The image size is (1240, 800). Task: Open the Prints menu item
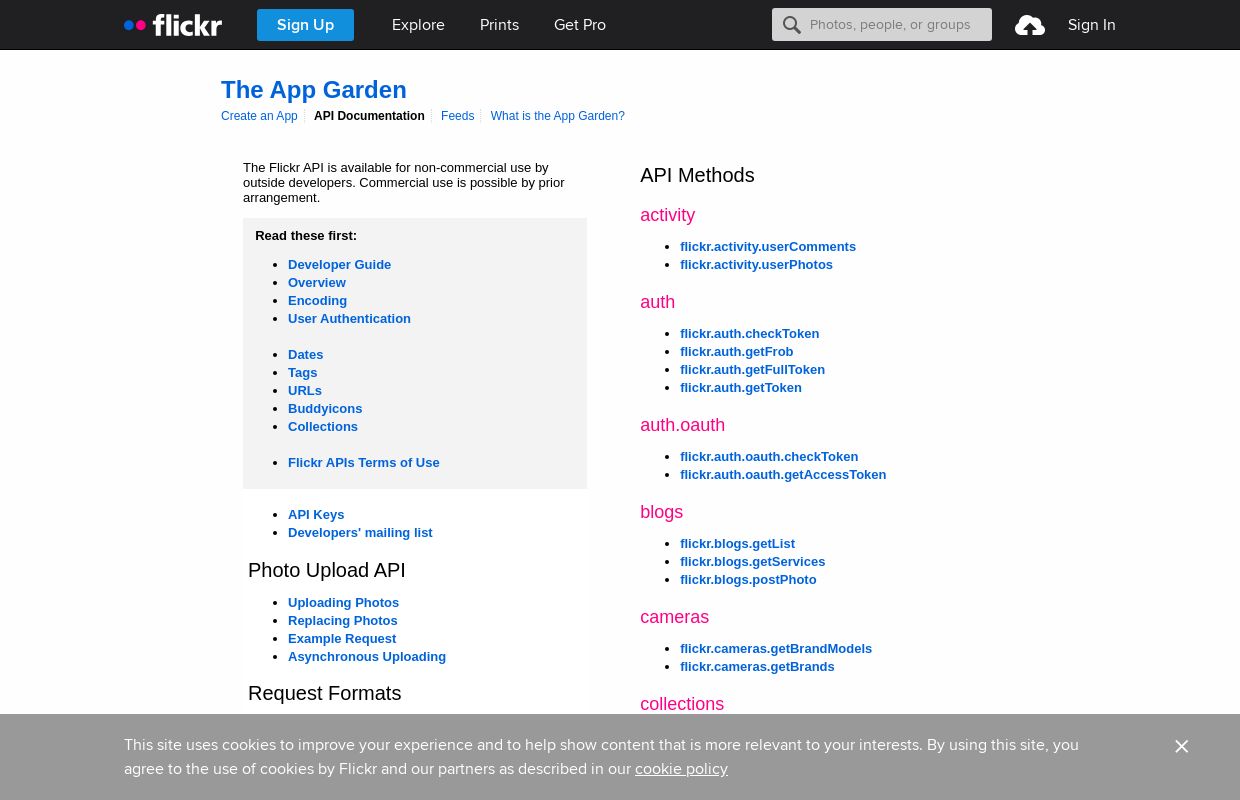click(x=499, y=25)
